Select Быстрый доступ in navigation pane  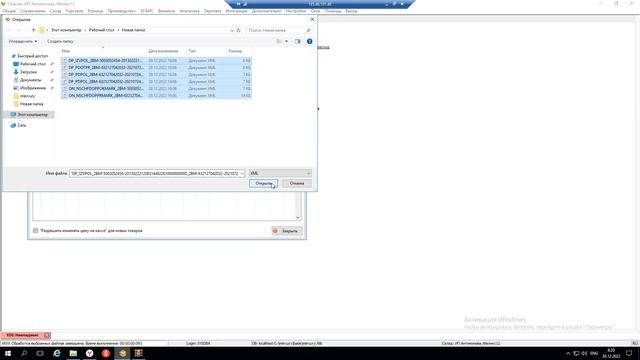coord(32,56)
